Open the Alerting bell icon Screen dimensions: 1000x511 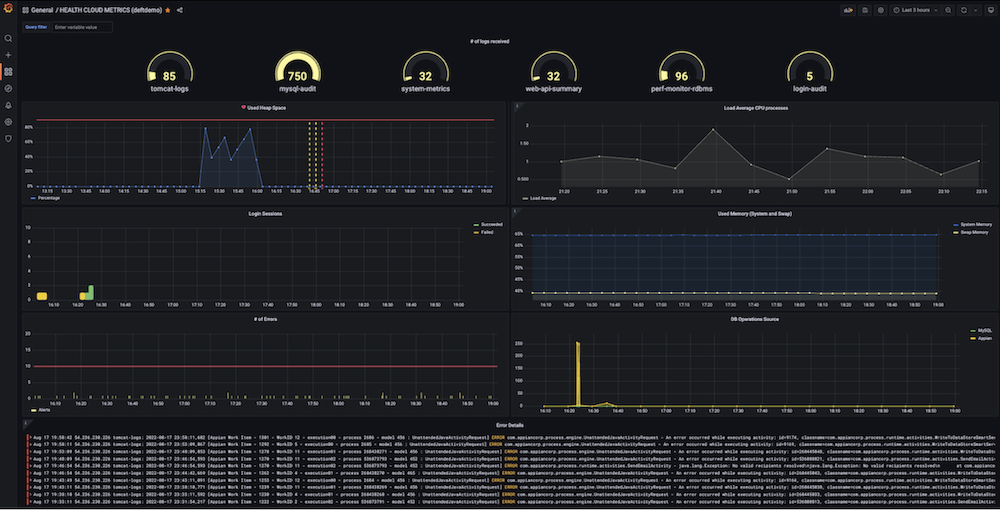click(8, 105)
